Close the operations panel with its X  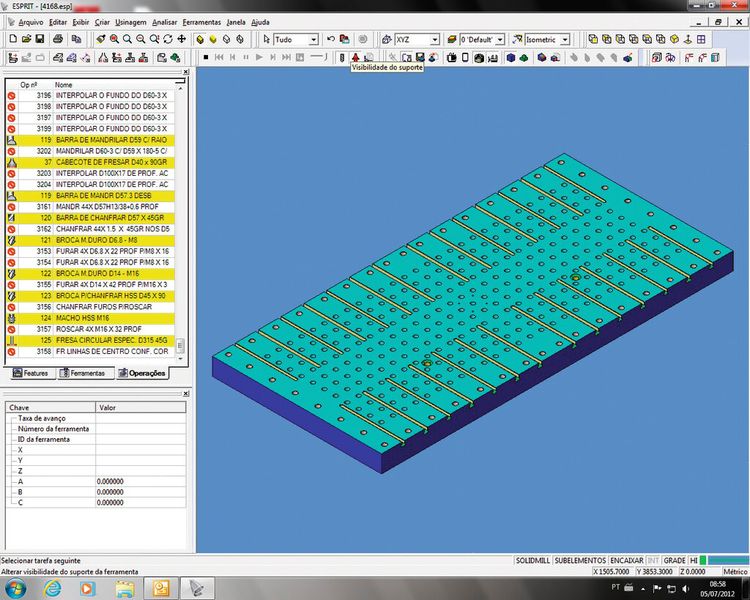tap(186, 72)
